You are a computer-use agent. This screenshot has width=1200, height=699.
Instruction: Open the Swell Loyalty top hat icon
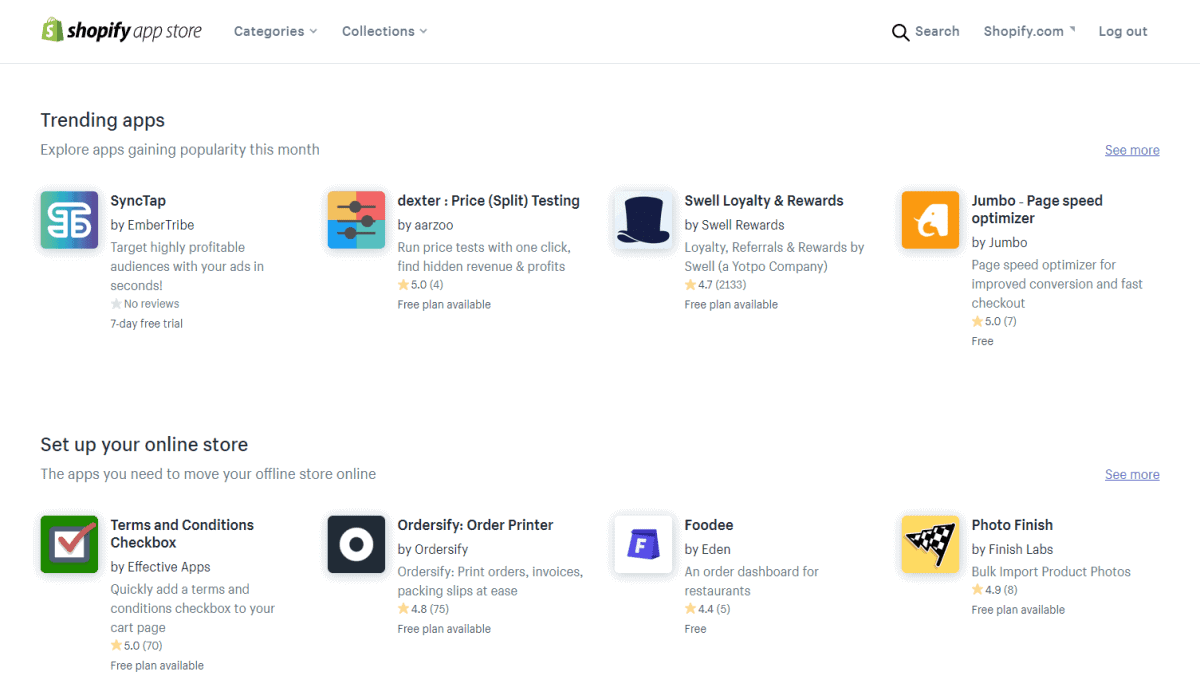(x=643, y=220)
